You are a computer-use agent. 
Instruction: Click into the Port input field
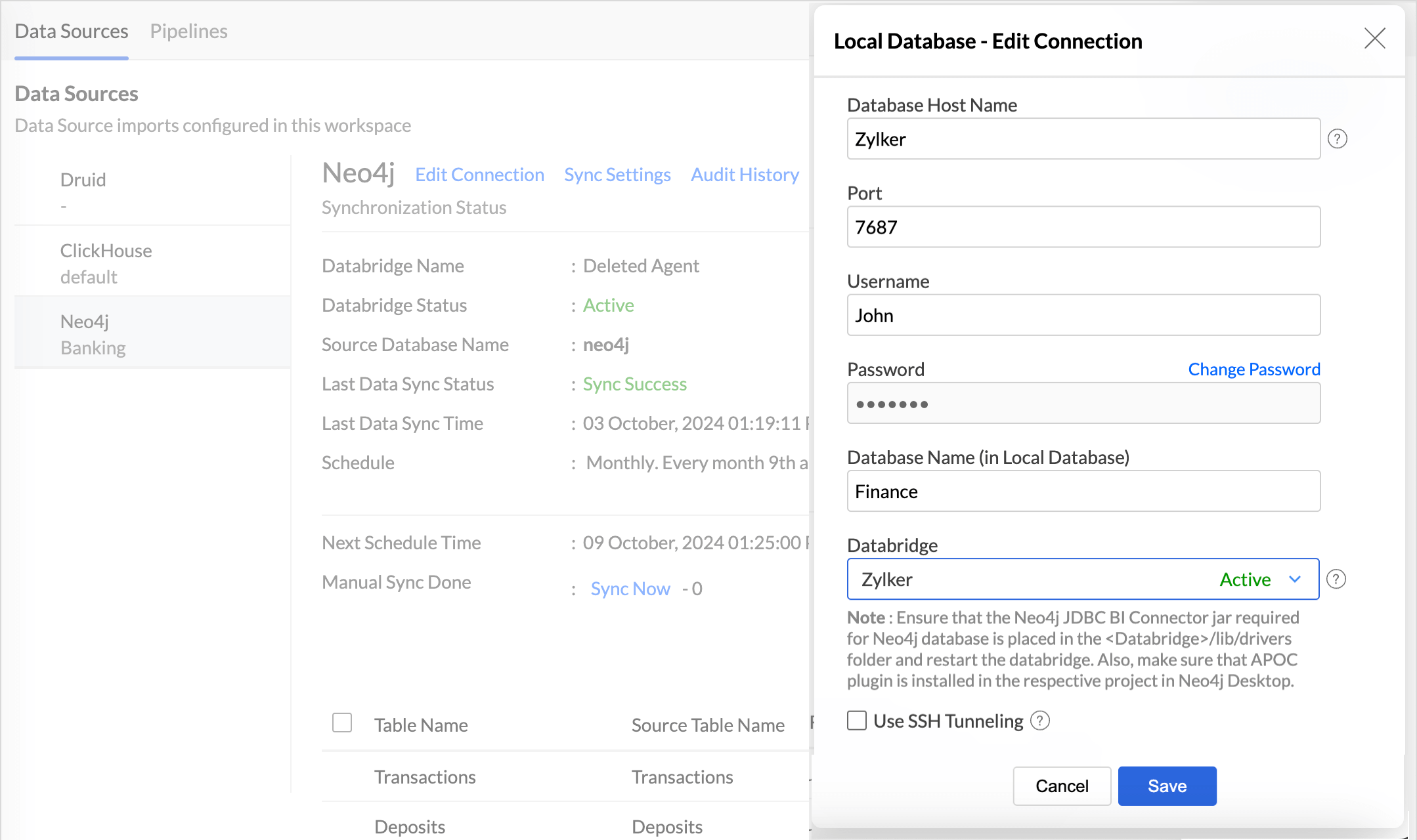pos(1083,227)
